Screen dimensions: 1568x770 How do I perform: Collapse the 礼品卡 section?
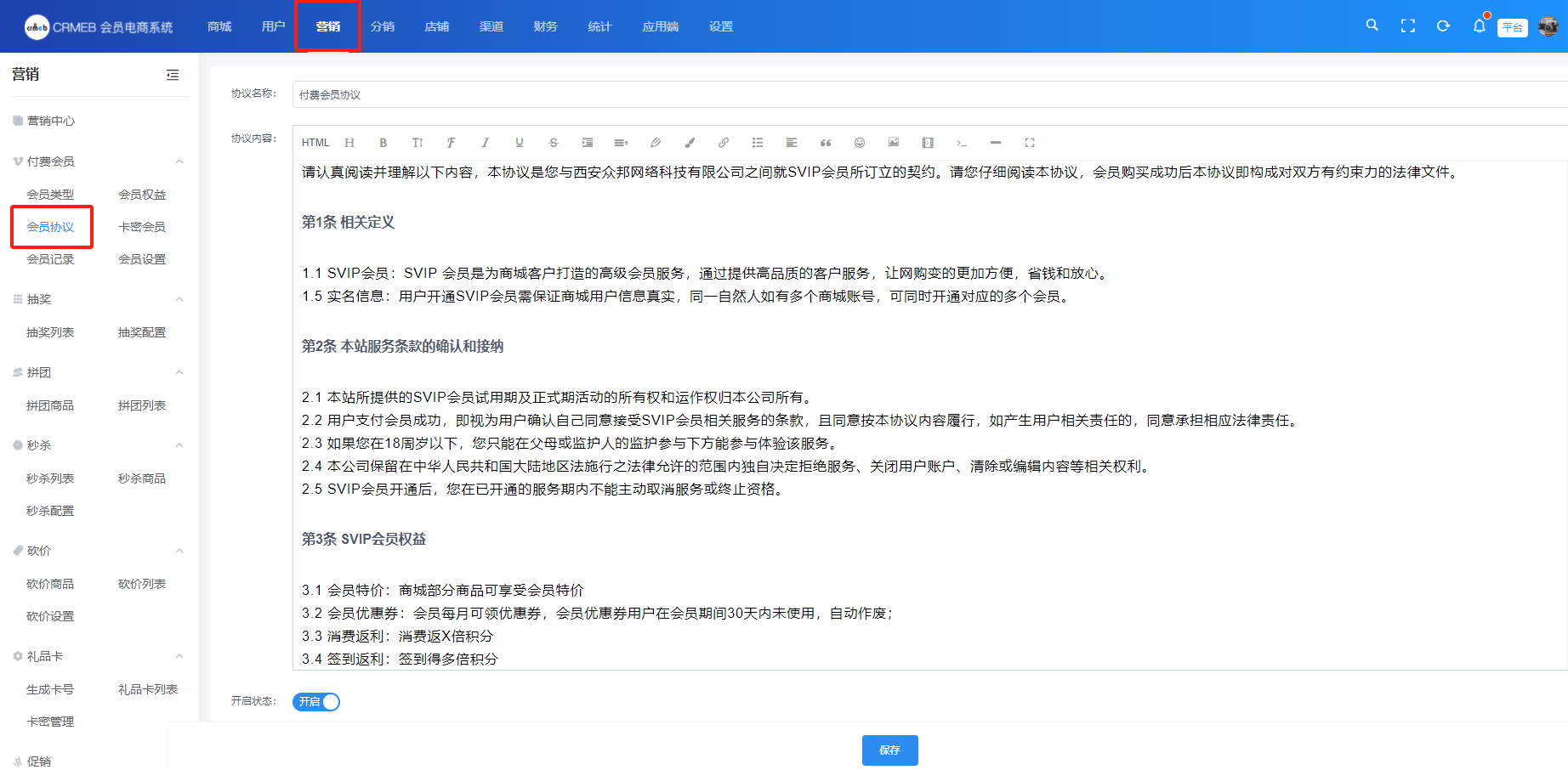coord(179,656)
